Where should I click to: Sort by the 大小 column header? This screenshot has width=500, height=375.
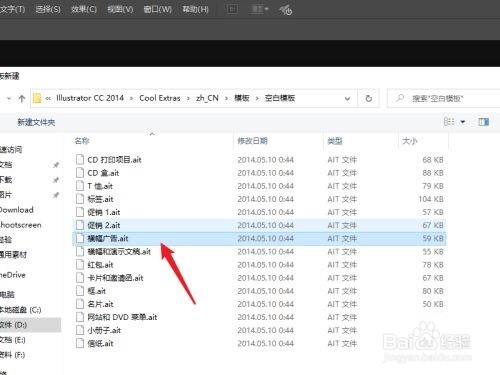coord(410,141)
